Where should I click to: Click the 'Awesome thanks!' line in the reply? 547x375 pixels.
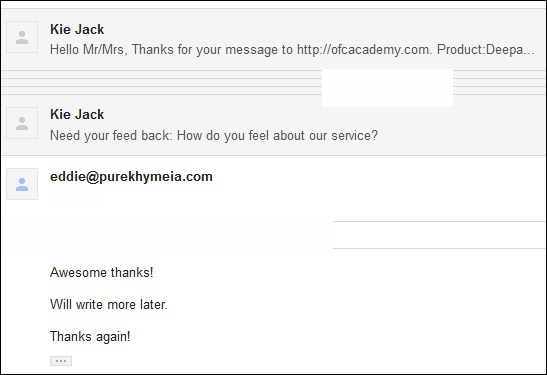102,272
